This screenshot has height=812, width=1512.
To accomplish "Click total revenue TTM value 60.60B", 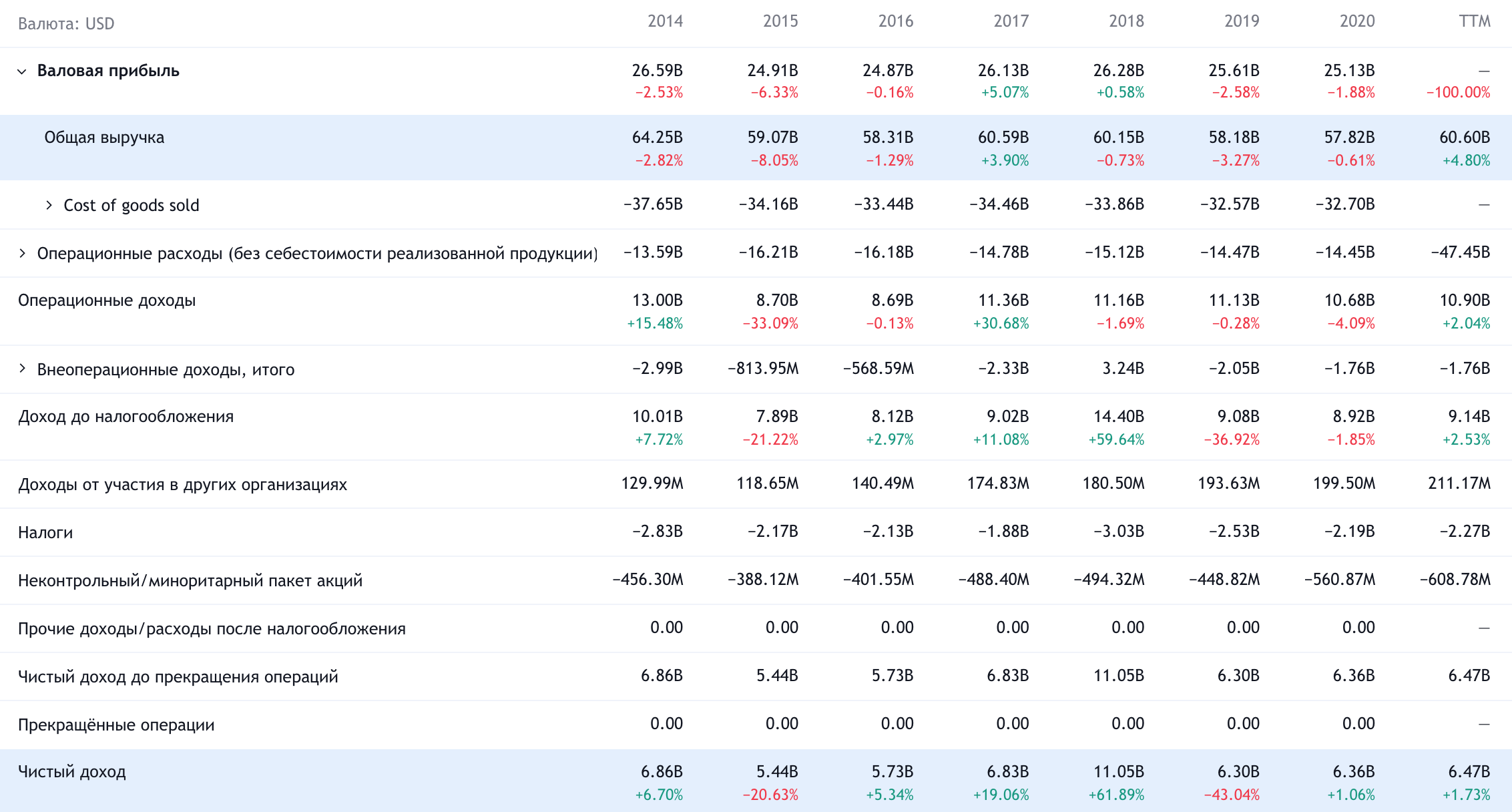I will point(1465,138).
